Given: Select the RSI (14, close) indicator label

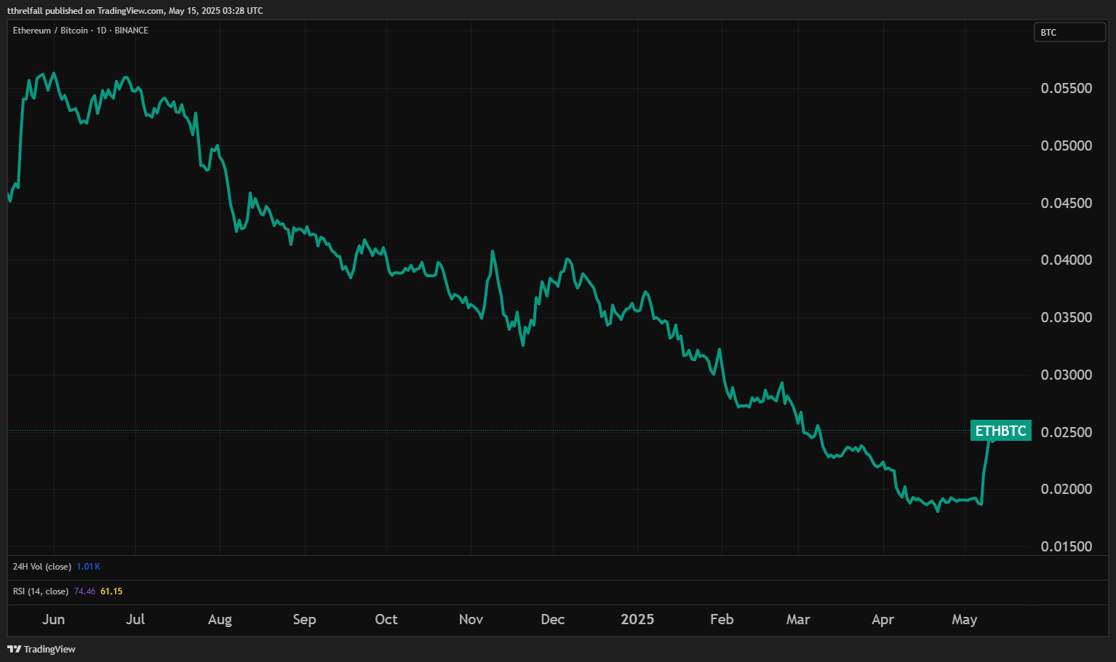Looking at the screenshot, I should click(41, 591).
